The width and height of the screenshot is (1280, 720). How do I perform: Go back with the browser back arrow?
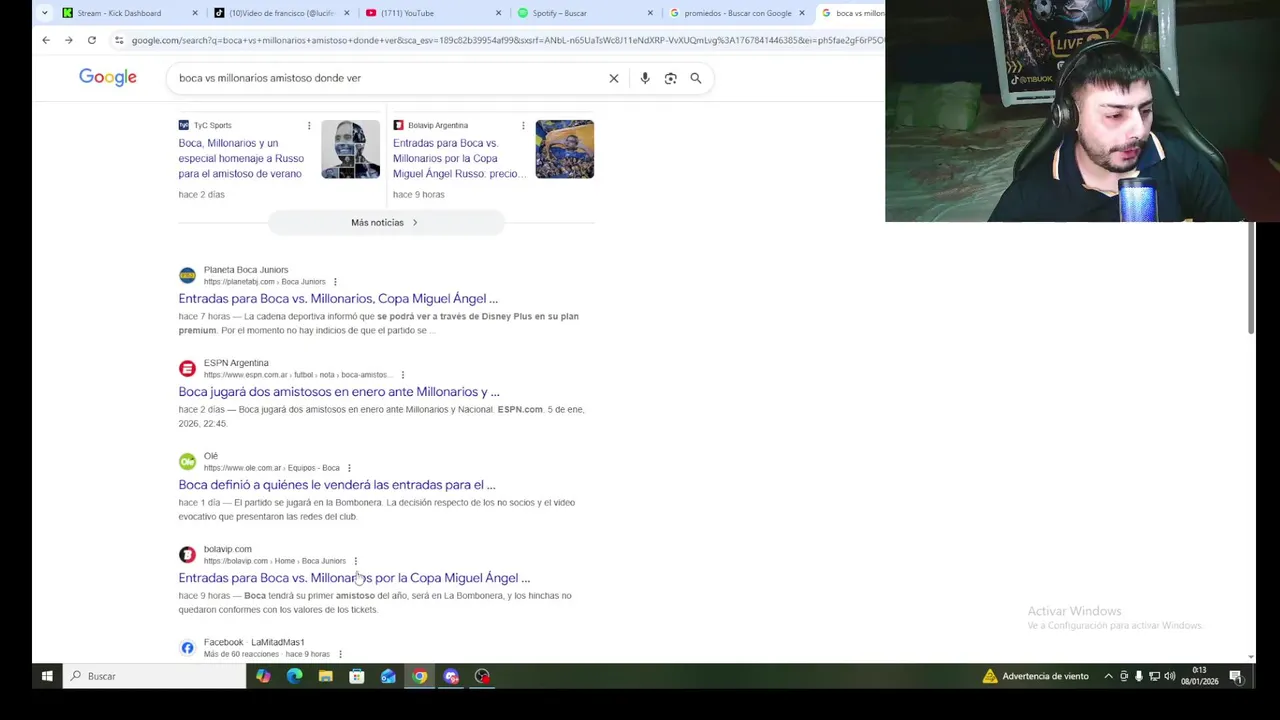46,40
